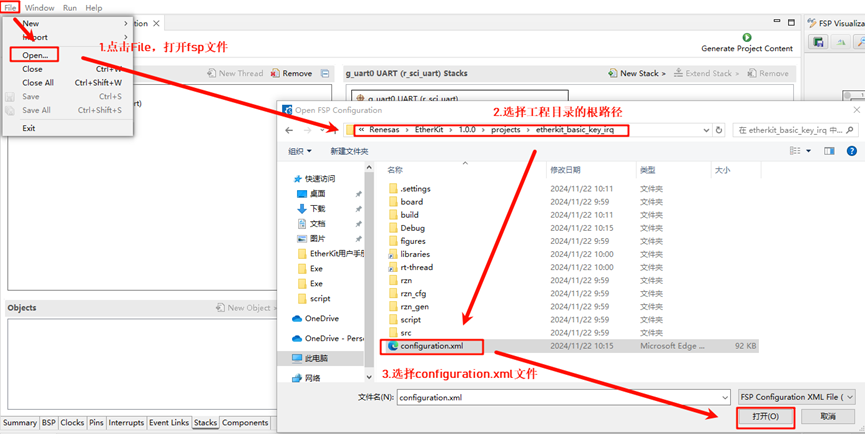Choose Open... in the File menu
Image resolution: width=865 pixels, height=434 pixels.
click(x=35, y=55)
